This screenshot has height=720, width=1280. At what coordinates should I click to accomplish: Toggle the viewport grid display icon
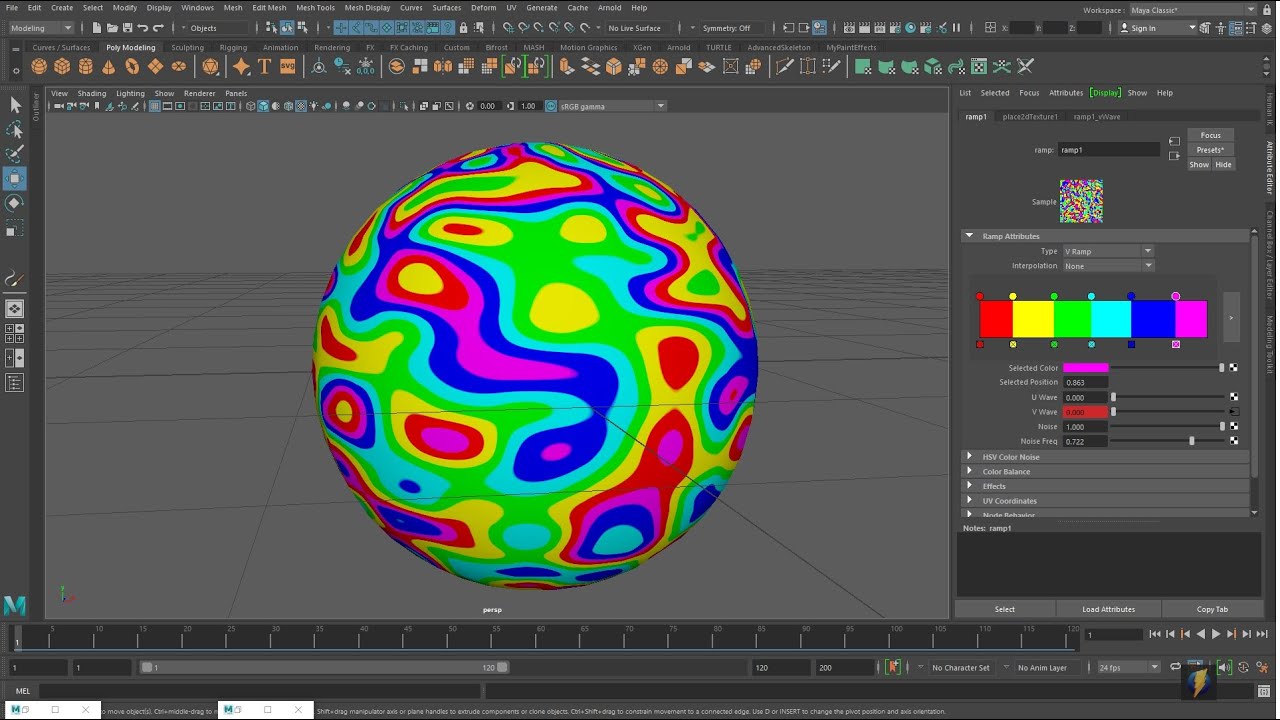click(x=155, y=106)
